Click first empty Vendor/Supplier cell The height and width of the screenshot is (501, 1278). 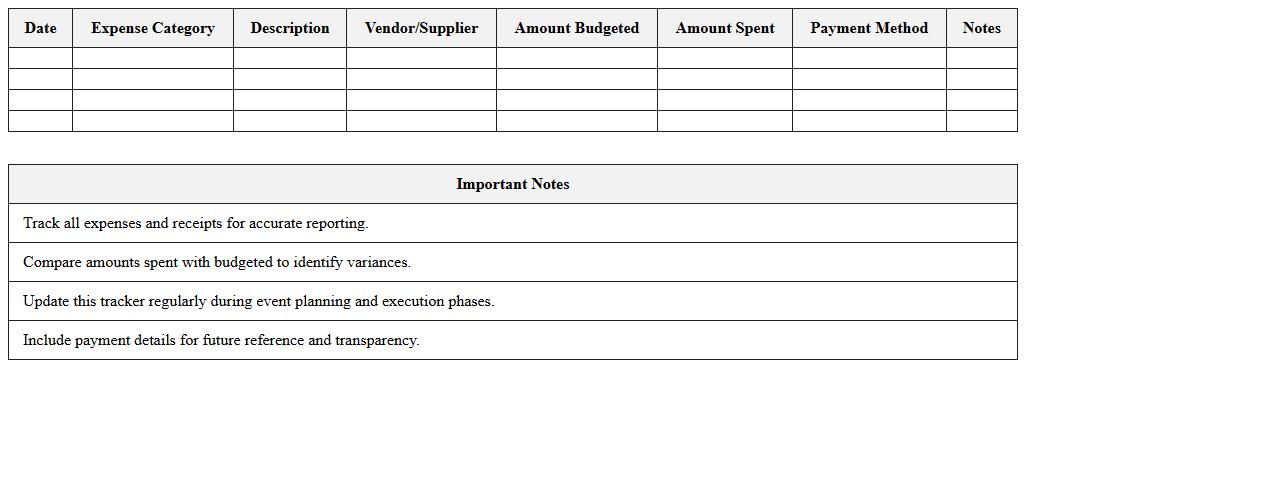point(421,58)
